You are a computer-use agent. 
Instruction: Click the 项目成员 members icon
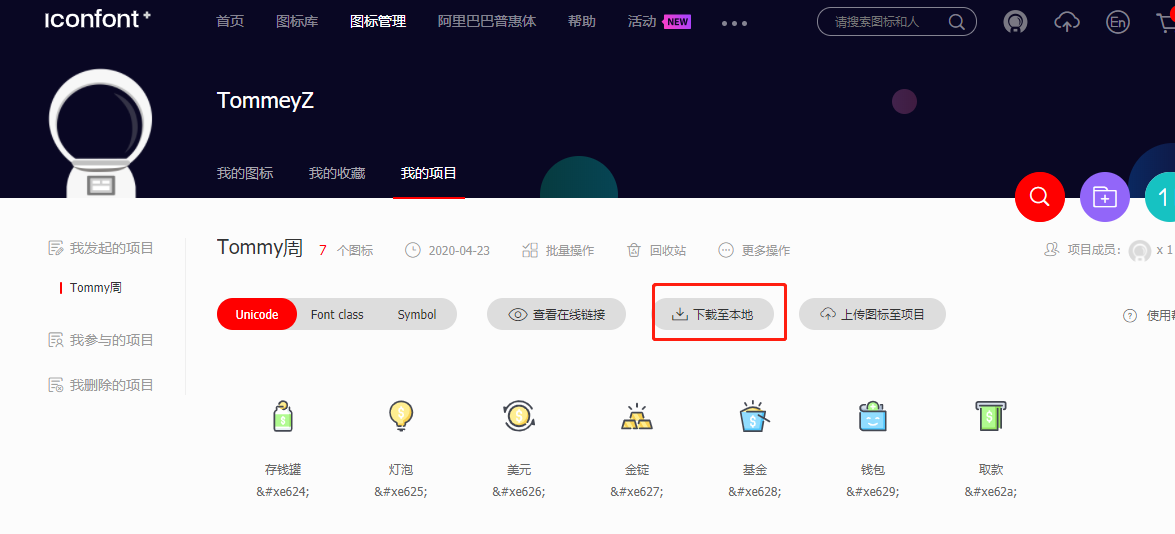click(x=1051, y=250)
